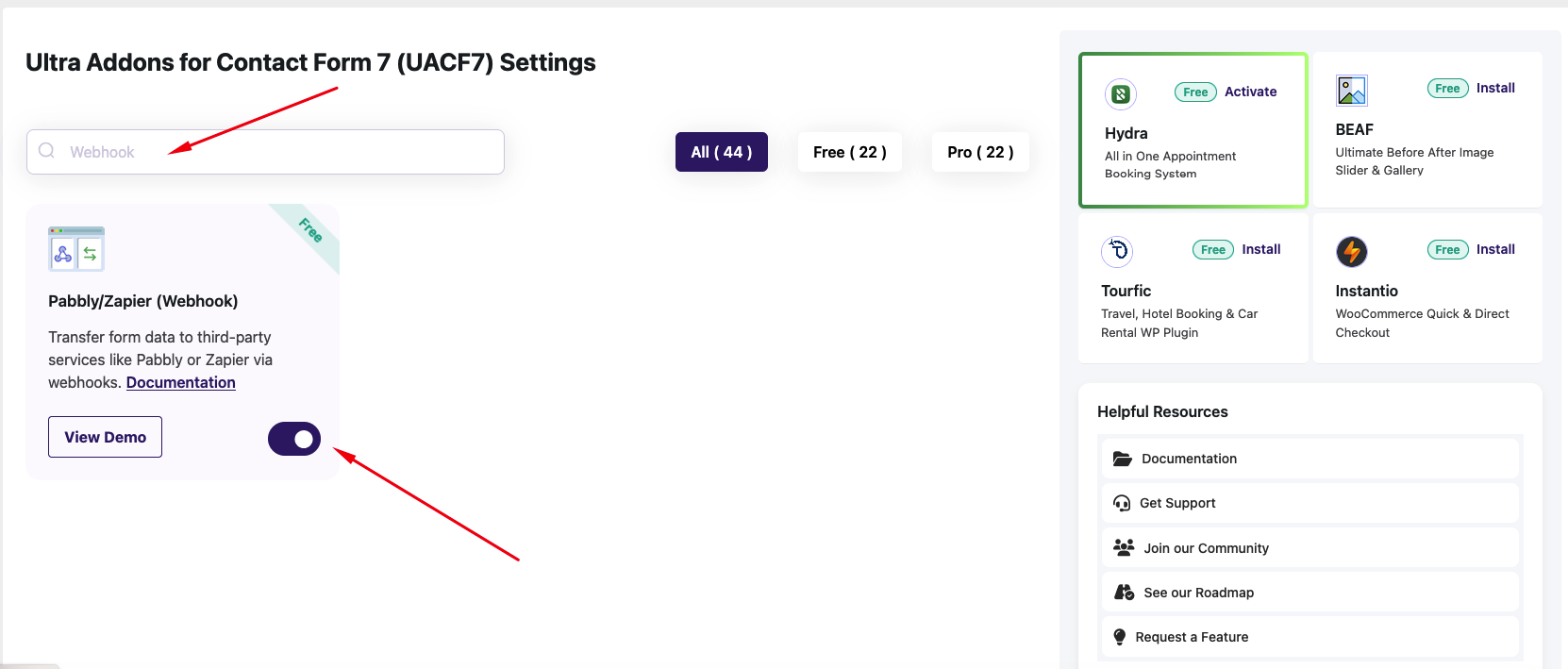Click the lightbulb icon next to Request a Feature
1568x669 pixels.
coord(1122,637)
